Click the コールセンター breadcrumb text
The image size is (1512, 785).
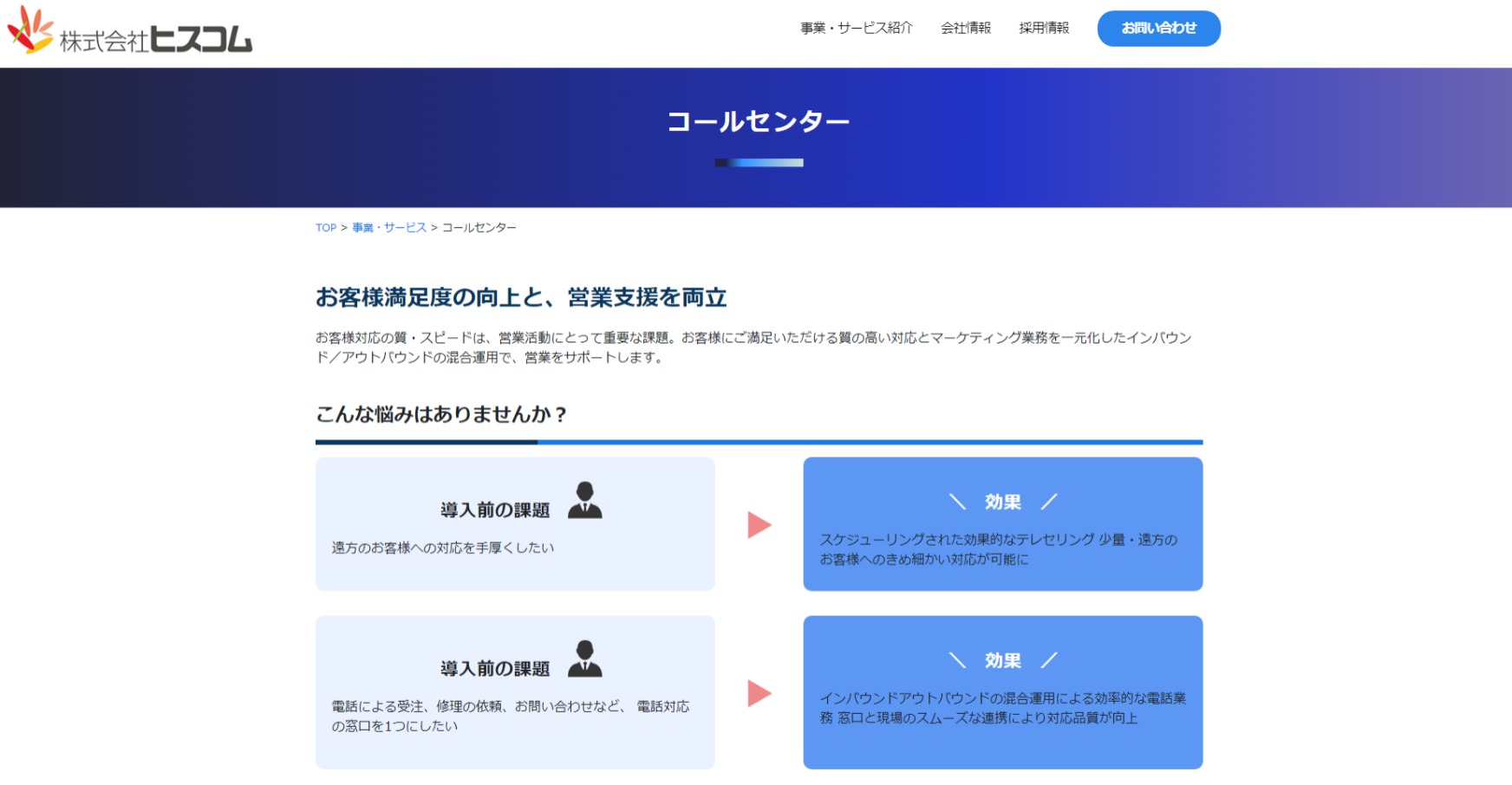click(479, 228)
